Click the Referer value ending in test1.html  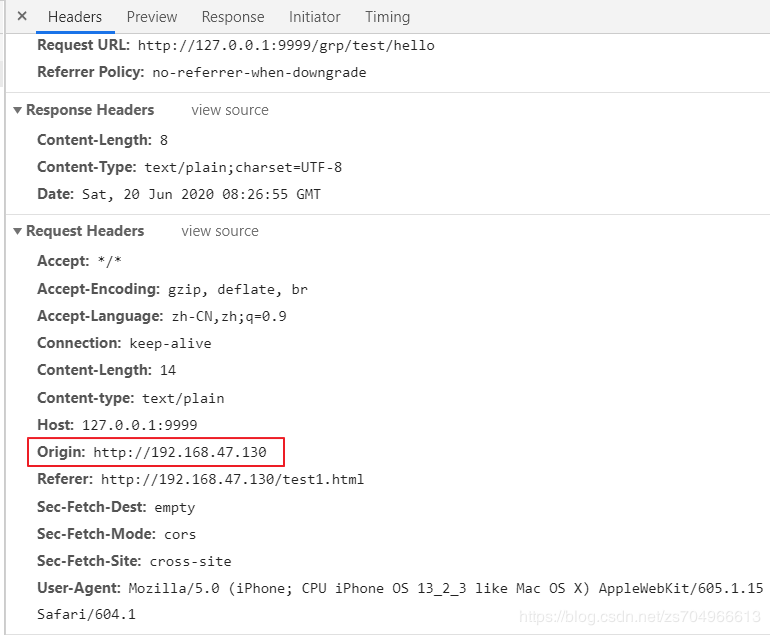click(x=232, y=479)
